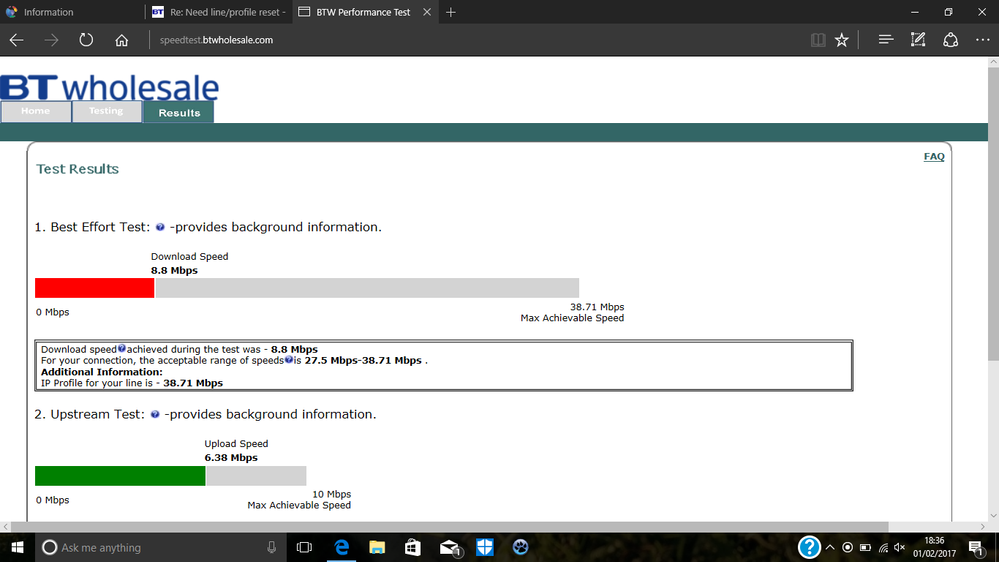Click the blue help question icon
Viewport: 999px width, 562px height.
pyautogui.click(x=809, y=547)
